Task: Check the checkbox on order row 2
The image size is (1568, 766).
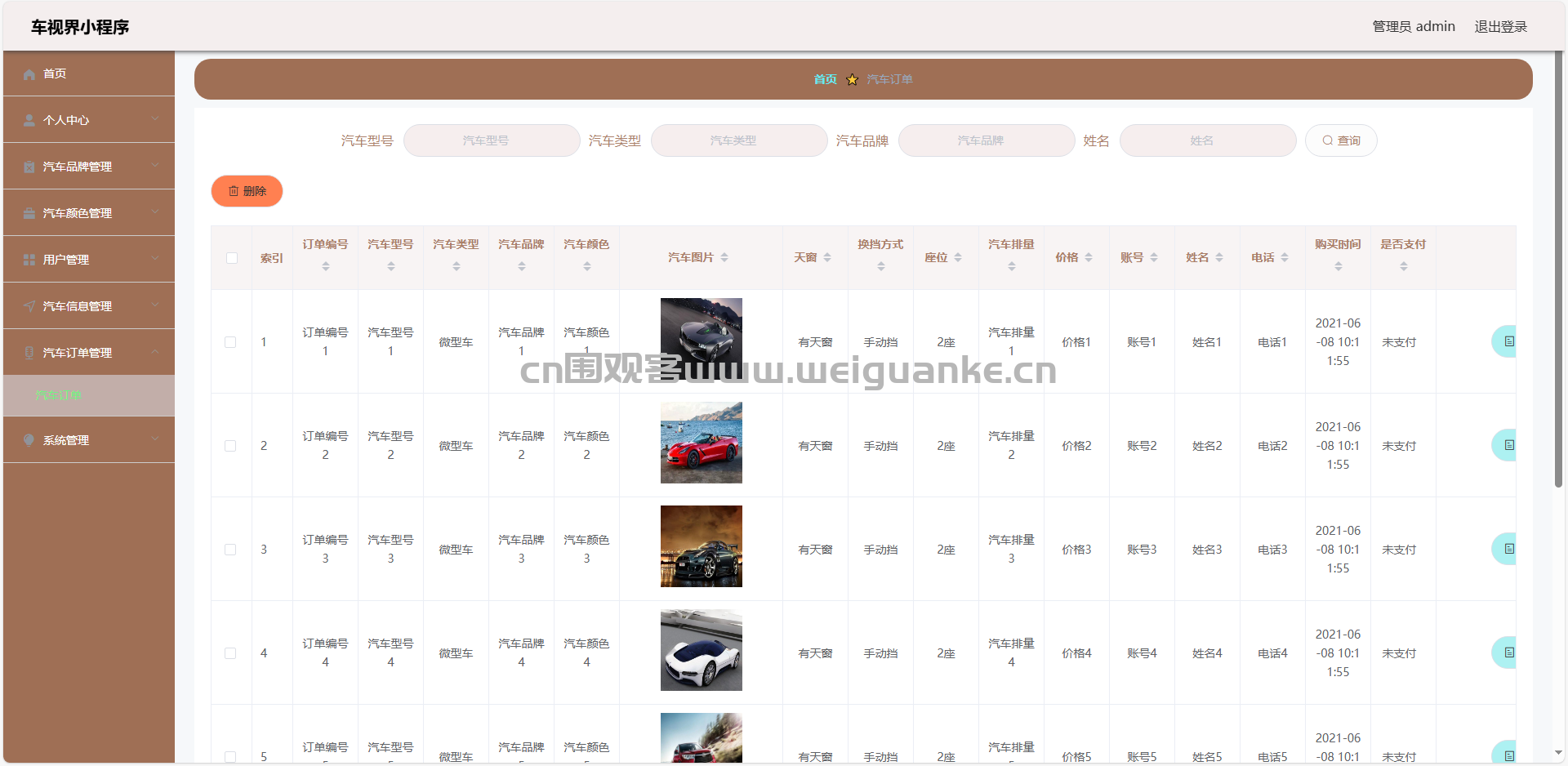Action: (231, 446)
